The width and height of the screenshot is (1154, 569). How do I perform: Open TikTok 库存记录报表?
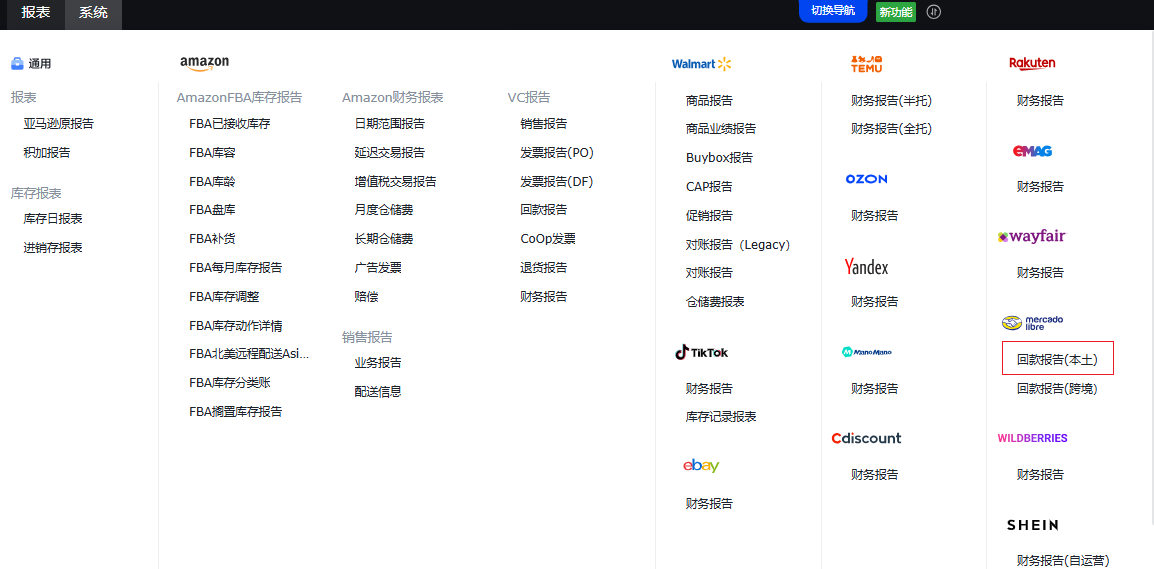click(x=721, y=417)
